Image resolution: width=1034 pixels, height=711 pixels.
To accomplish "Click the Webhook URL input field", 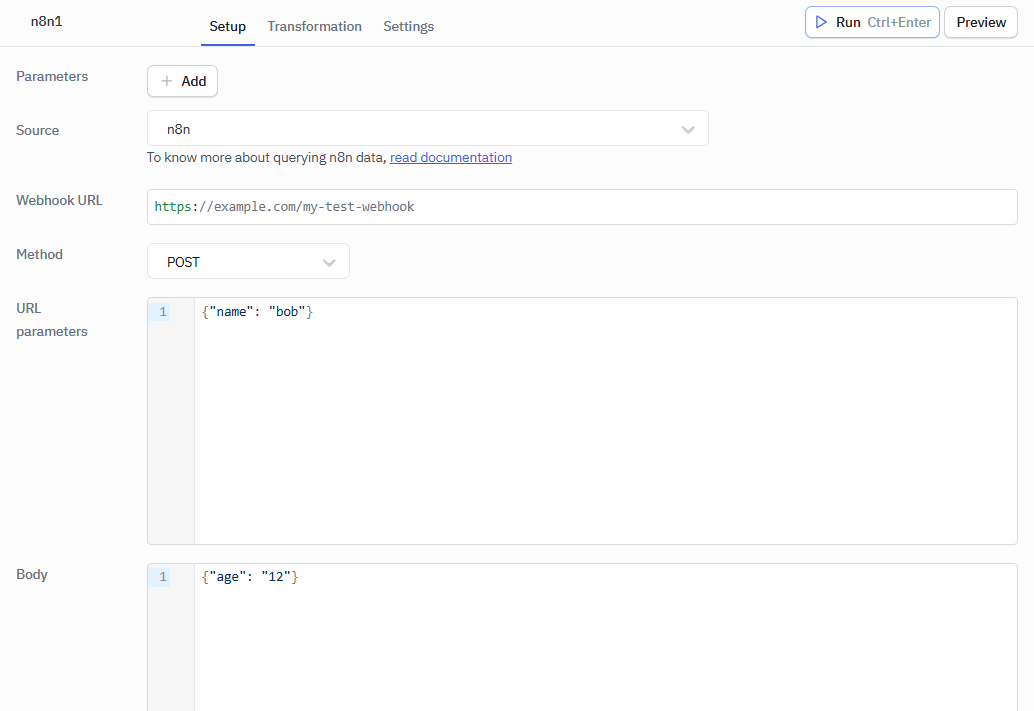I will click(582, 207).
